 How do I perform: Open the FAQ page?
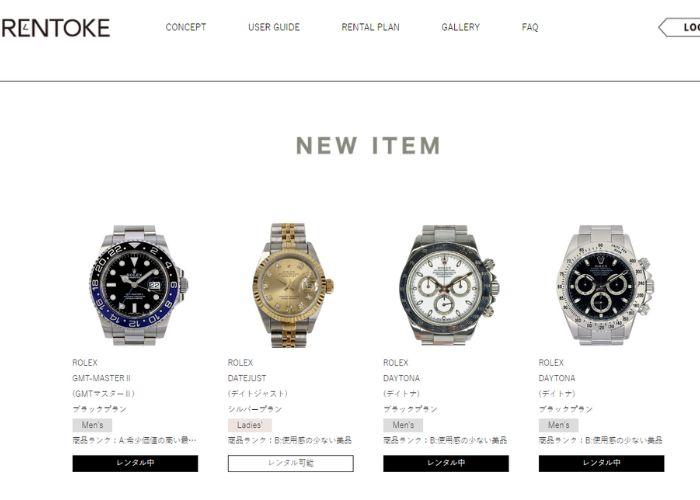530,27
